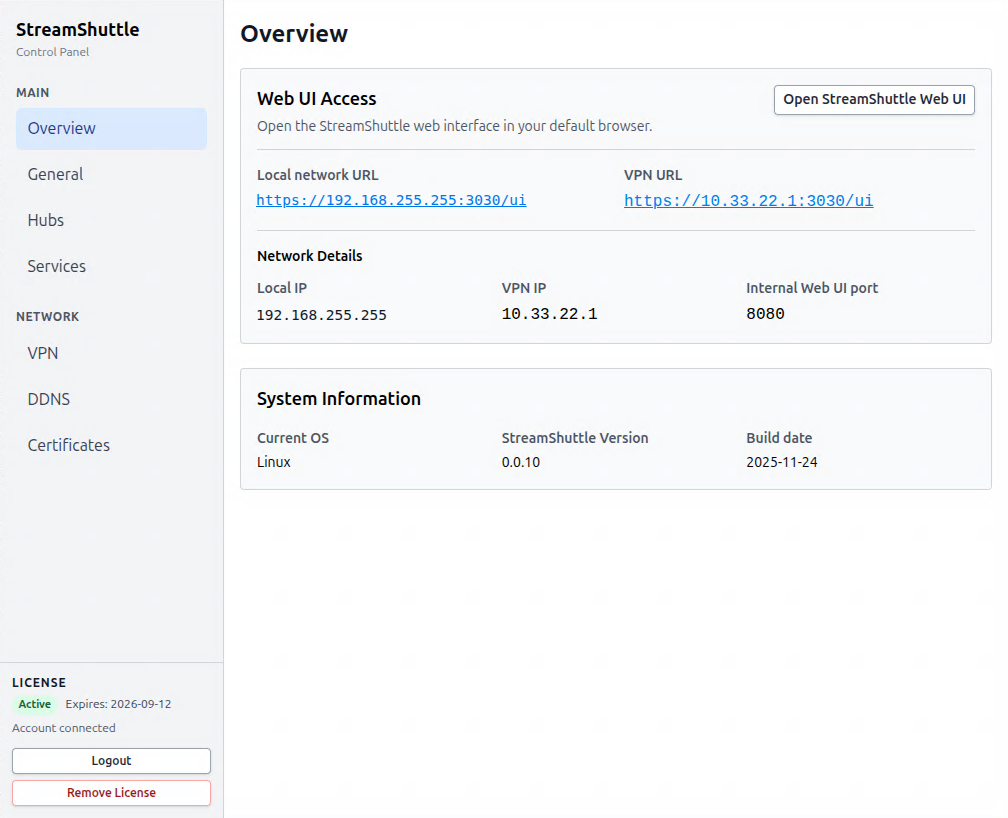Click the Active license status badge
The height and width of the screenshot is (818, 1008).
coord(35,704)
